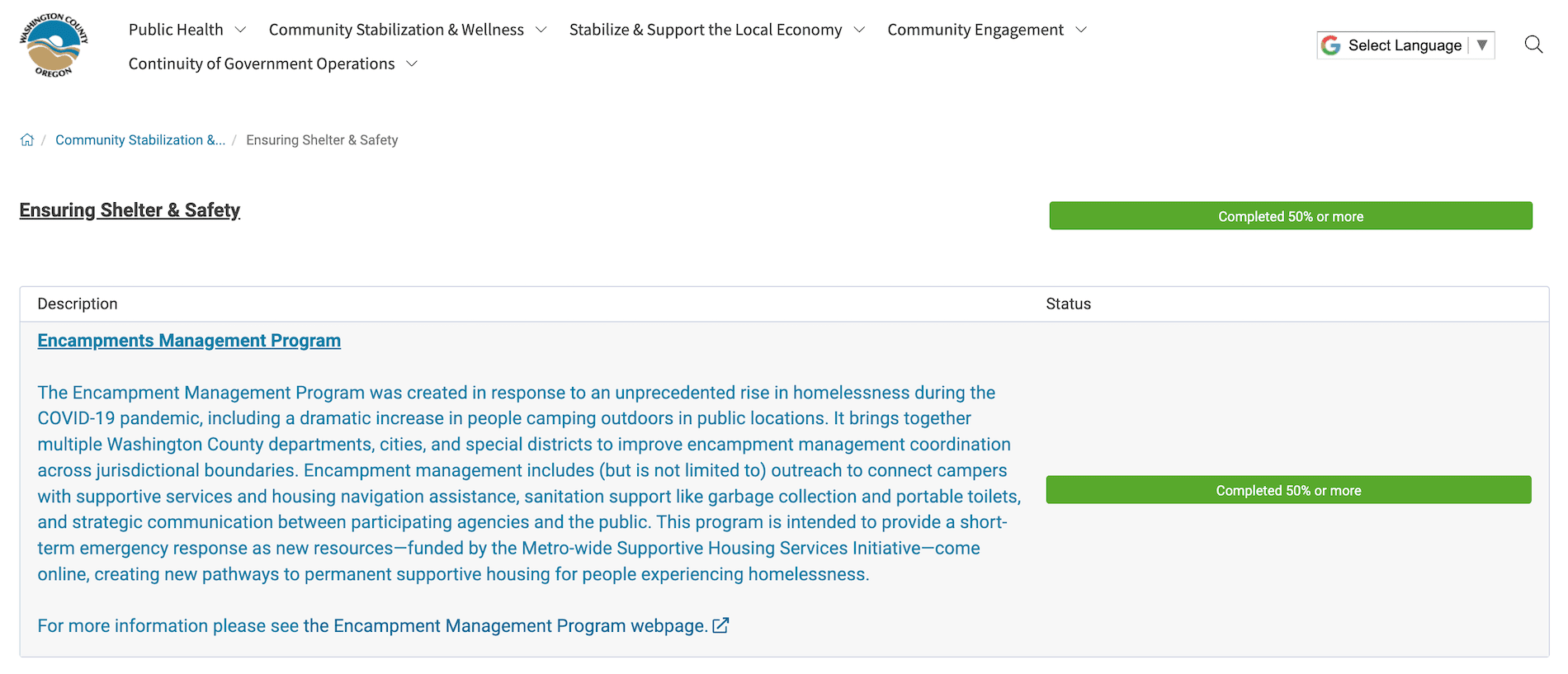This screenshot has height=674, width=1568.
Task: Click the Ensuring Shelter & Safety heading
Action: point(130,210)
